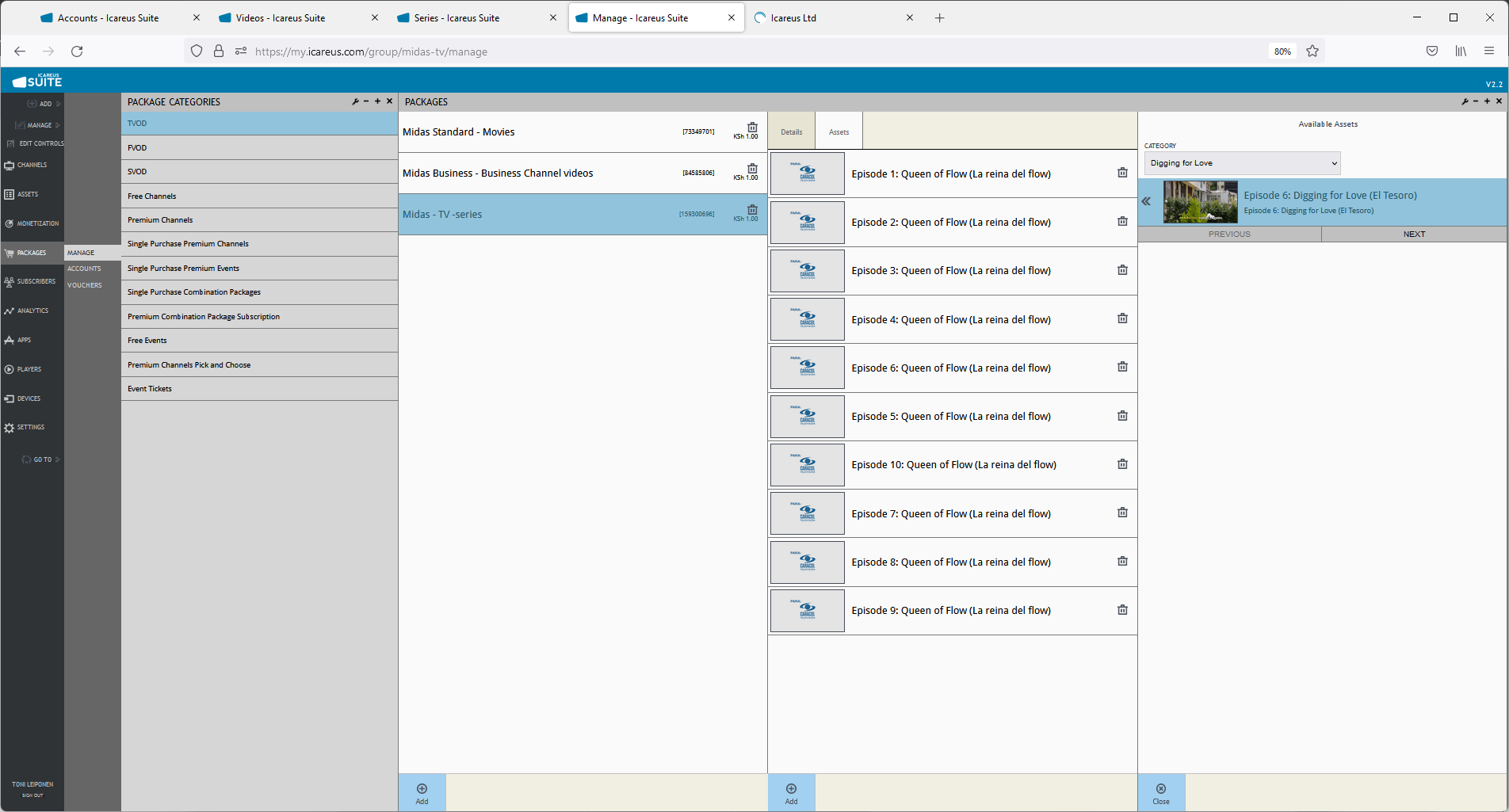Bookmark this page with the star icon

pos(1312,51)
